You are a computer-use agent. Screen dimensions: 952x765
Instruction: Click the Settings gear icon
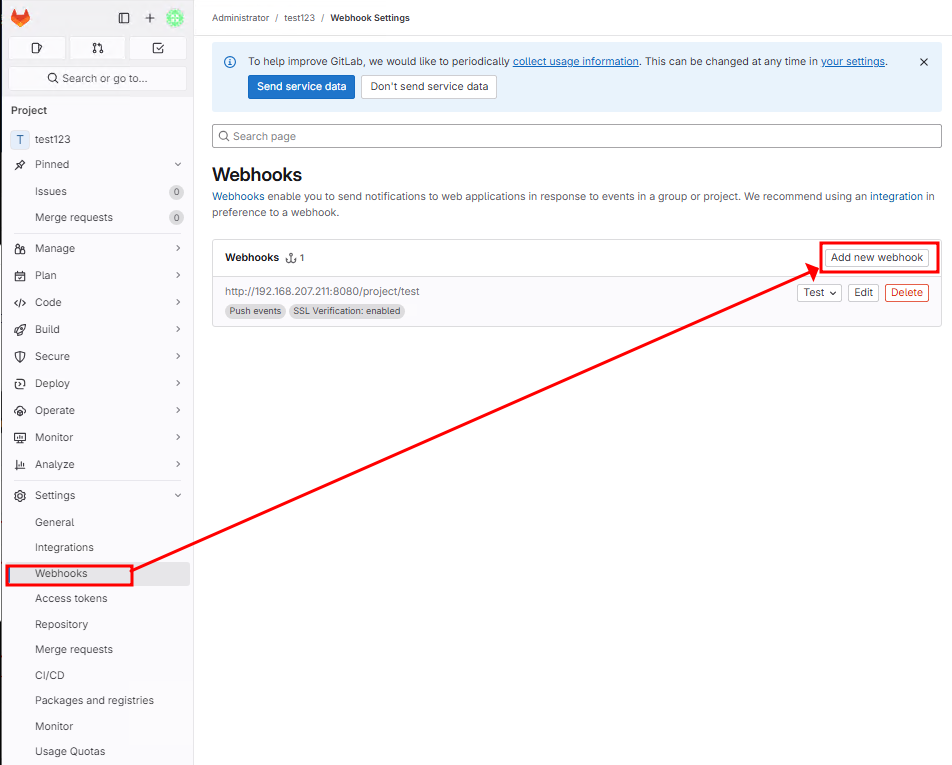pyautogui.click(x=20, y=496)
